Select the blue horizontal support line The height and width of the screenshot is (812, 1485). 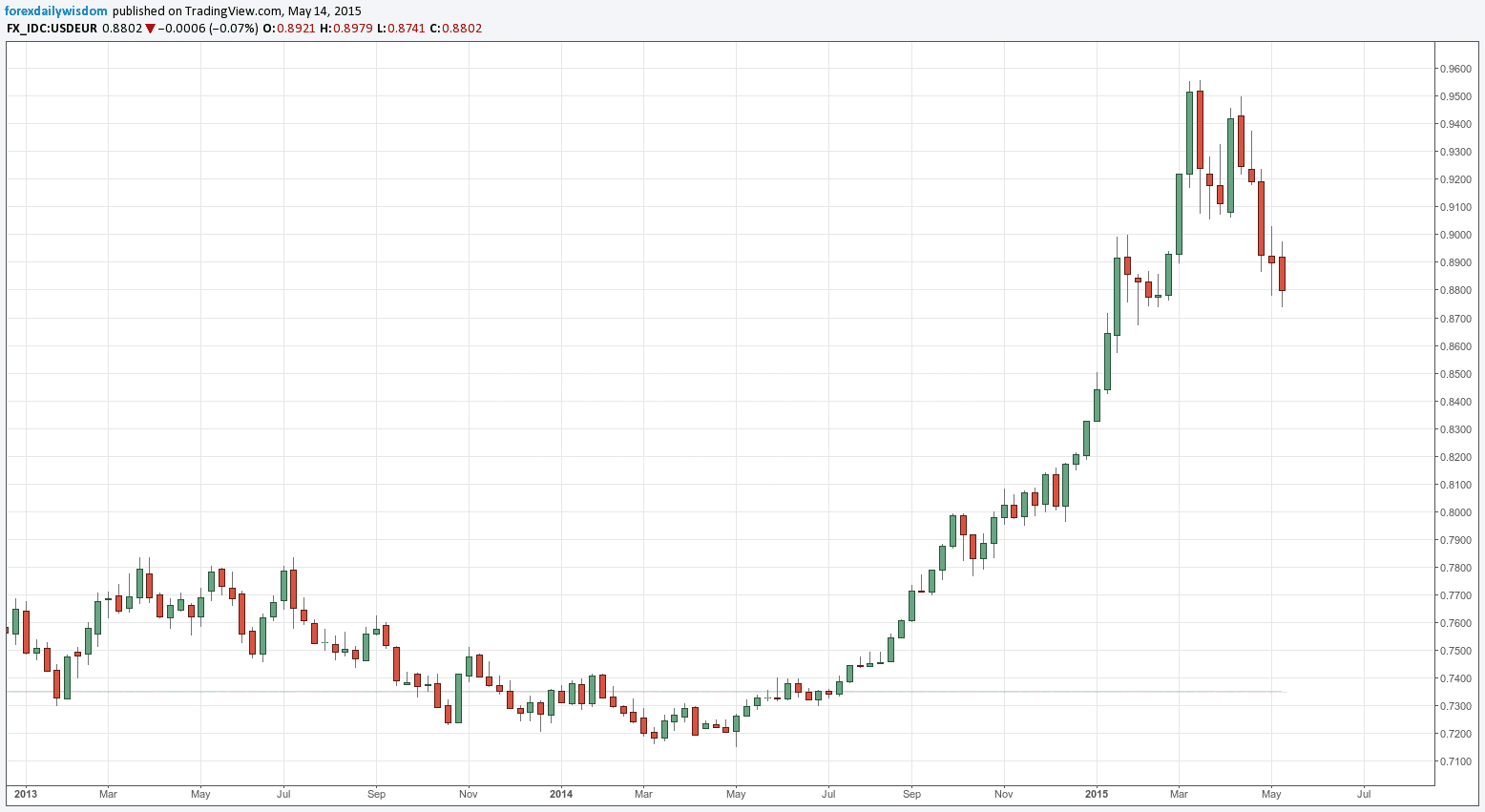(668, 691)
